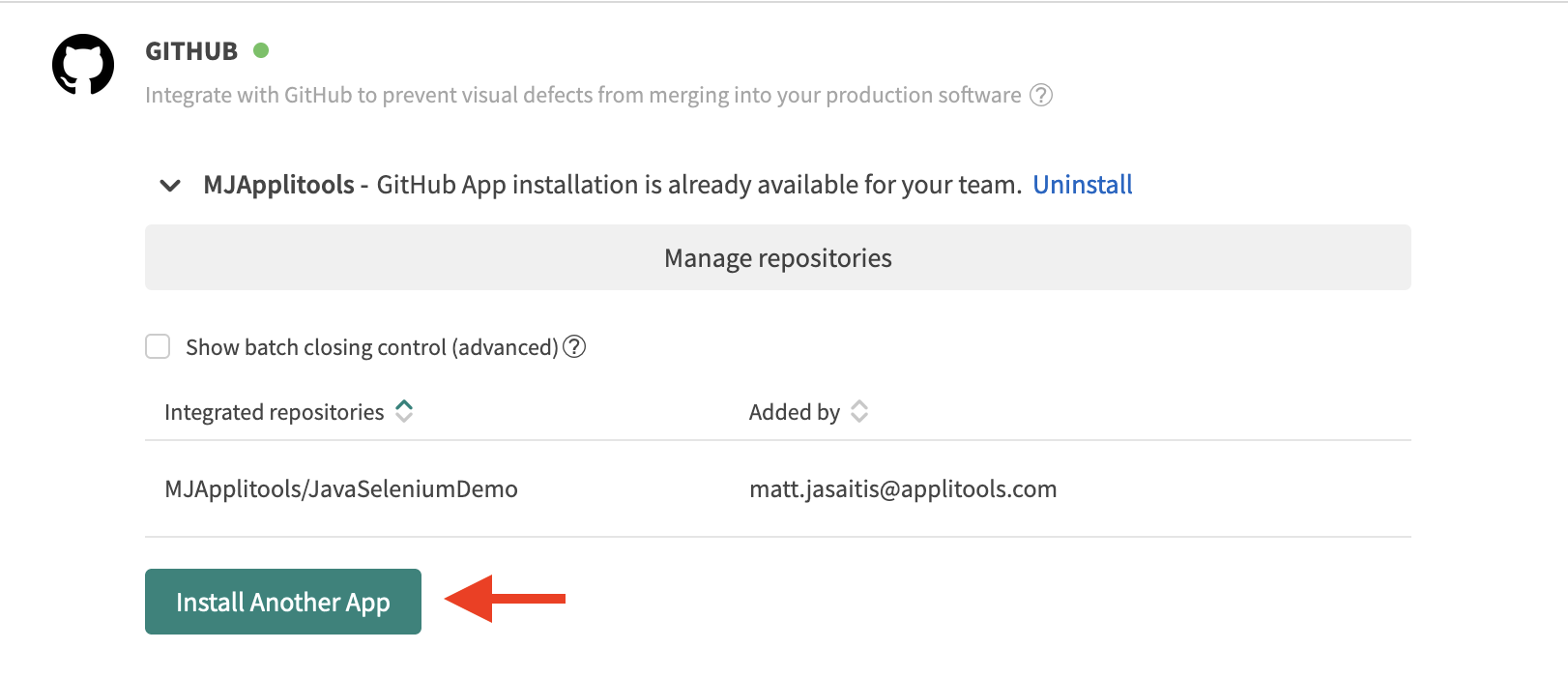Click the GitHub integration description text
This screenshot has width=1568, height=679.
coord(583,95)
